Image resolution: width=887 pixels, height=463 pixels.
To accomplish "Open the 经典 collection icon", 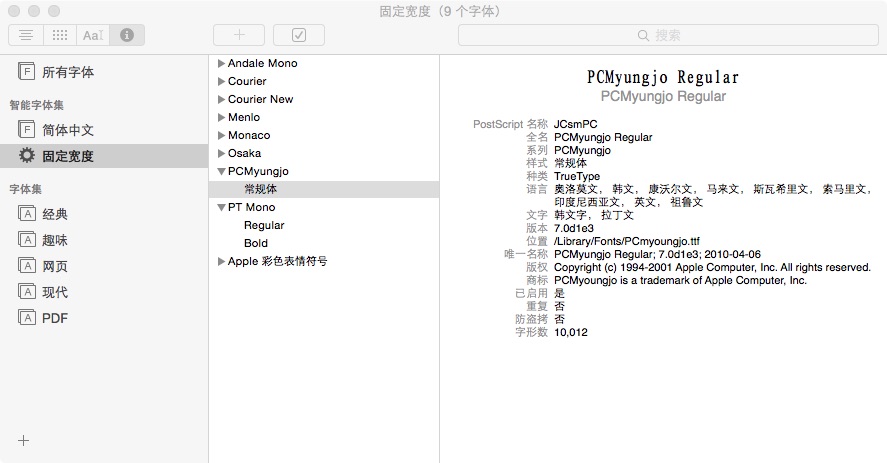I will click(x=27, y=213).
